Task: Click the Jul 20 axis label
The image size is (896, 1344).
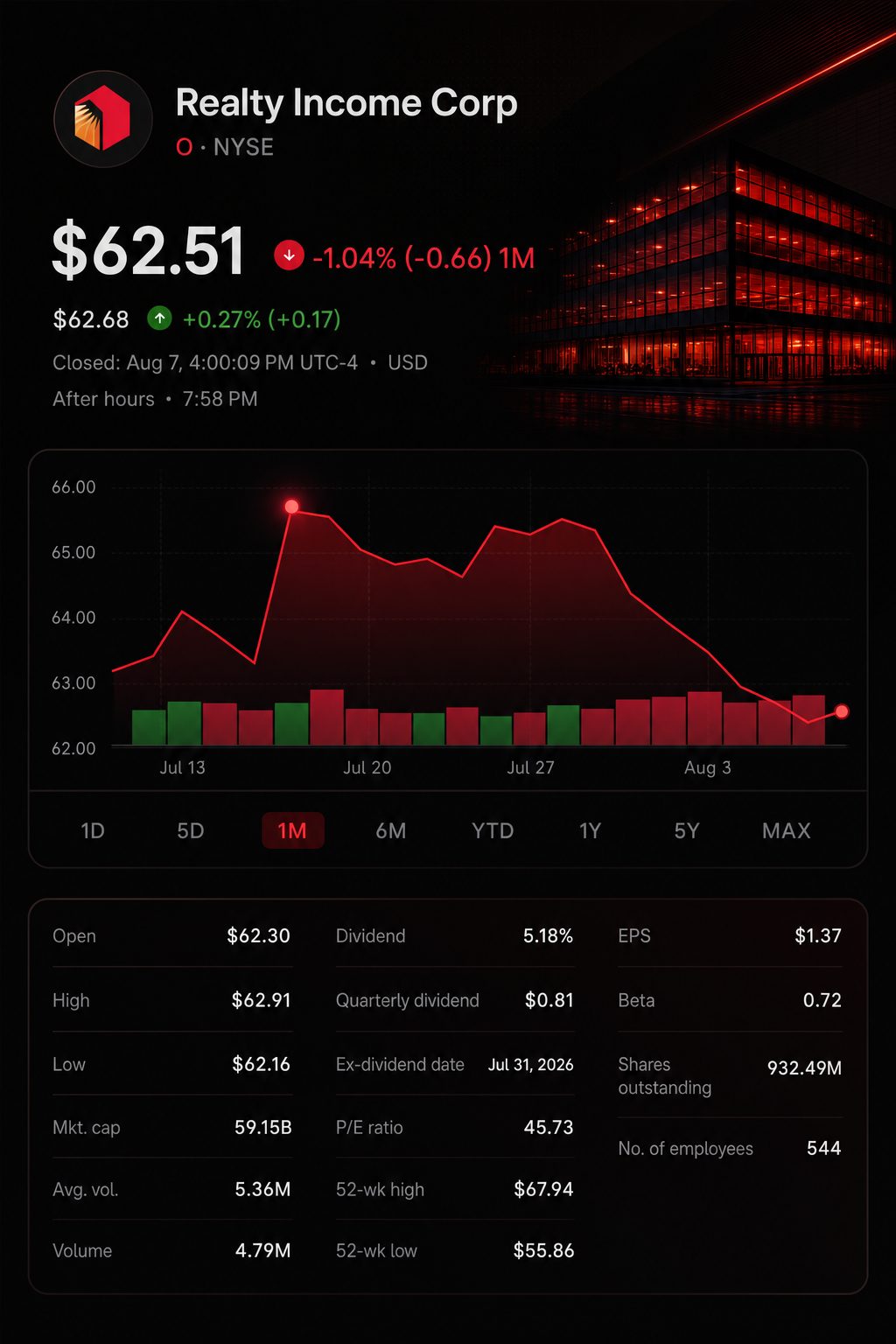Action: click(367, 767)
